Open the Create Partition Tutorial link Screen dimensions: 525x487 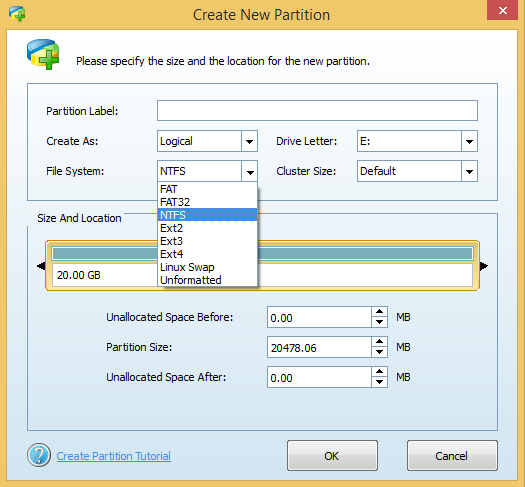click(114, 456)
